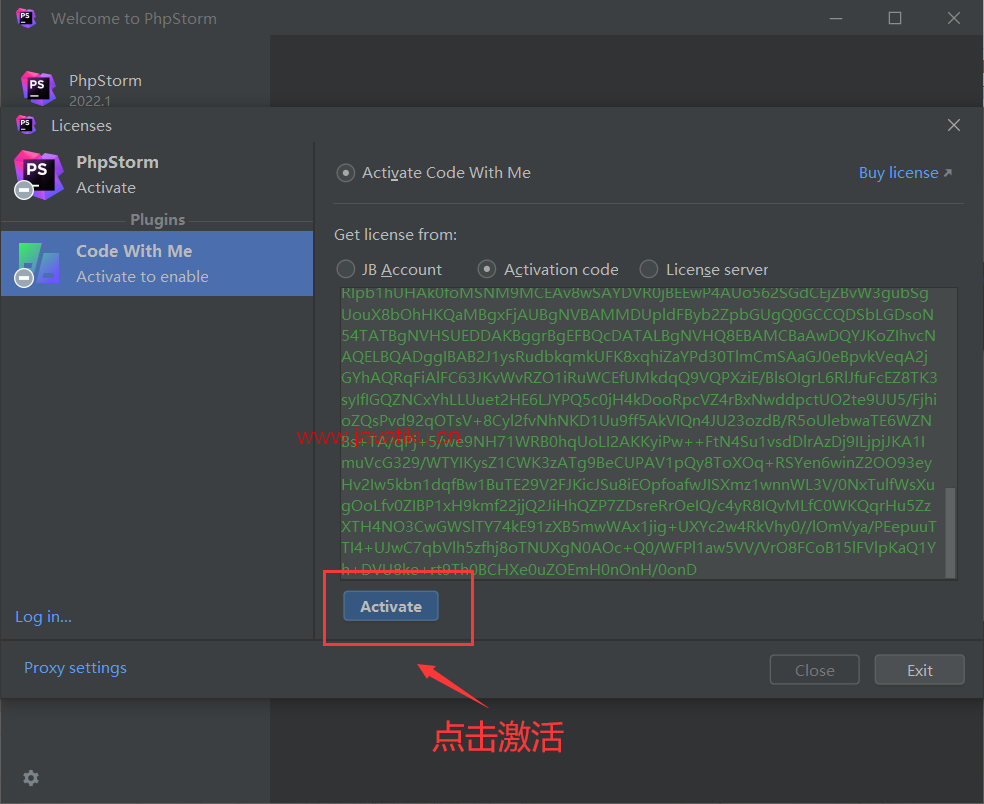Open the Proxy settings link

(76, 668)
